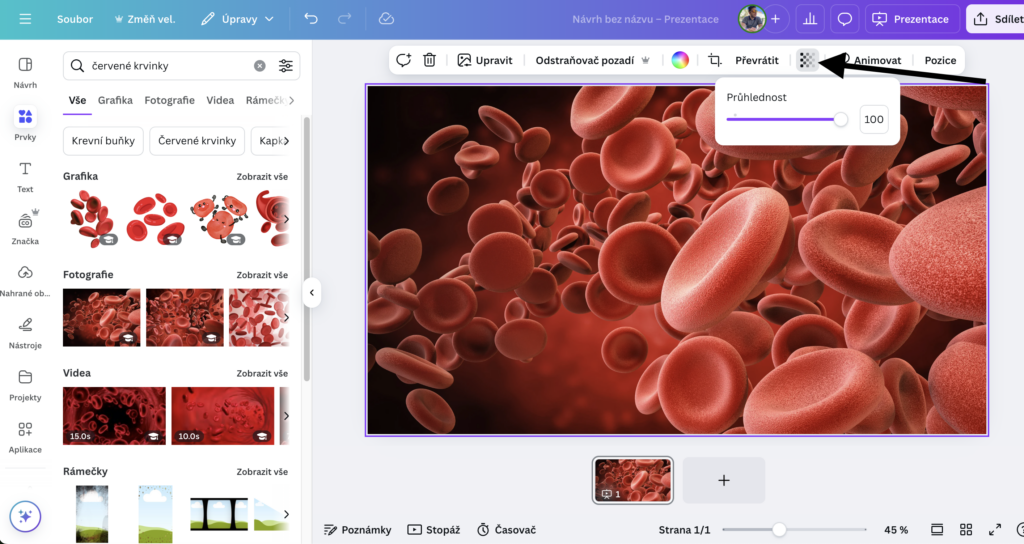1024x544 pixels.
Task: Open the Značka brand panel
Action: click(x=25, y=229)
